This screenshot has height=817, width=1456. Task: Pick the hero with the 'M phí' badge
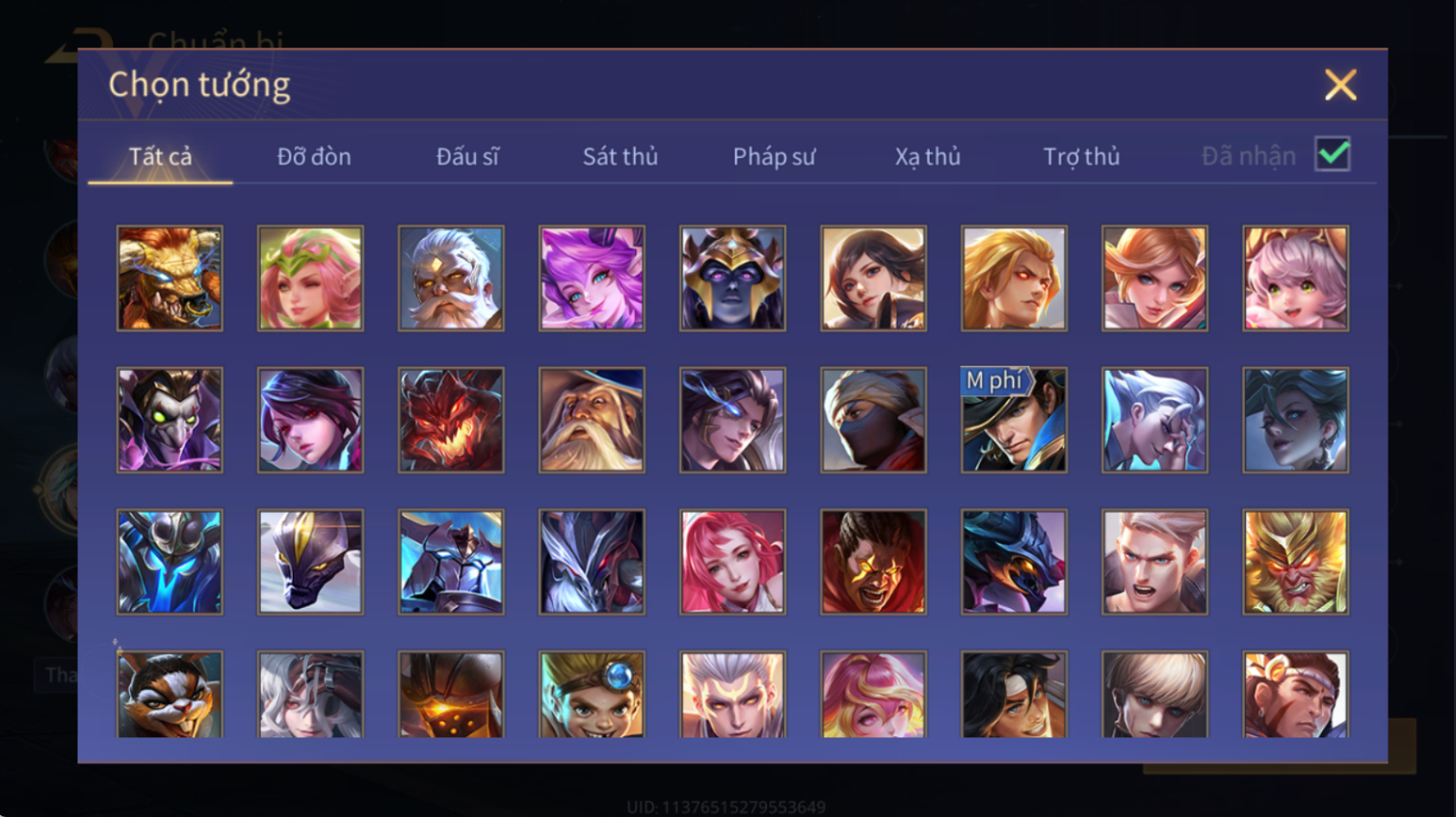pos(1014,420)
